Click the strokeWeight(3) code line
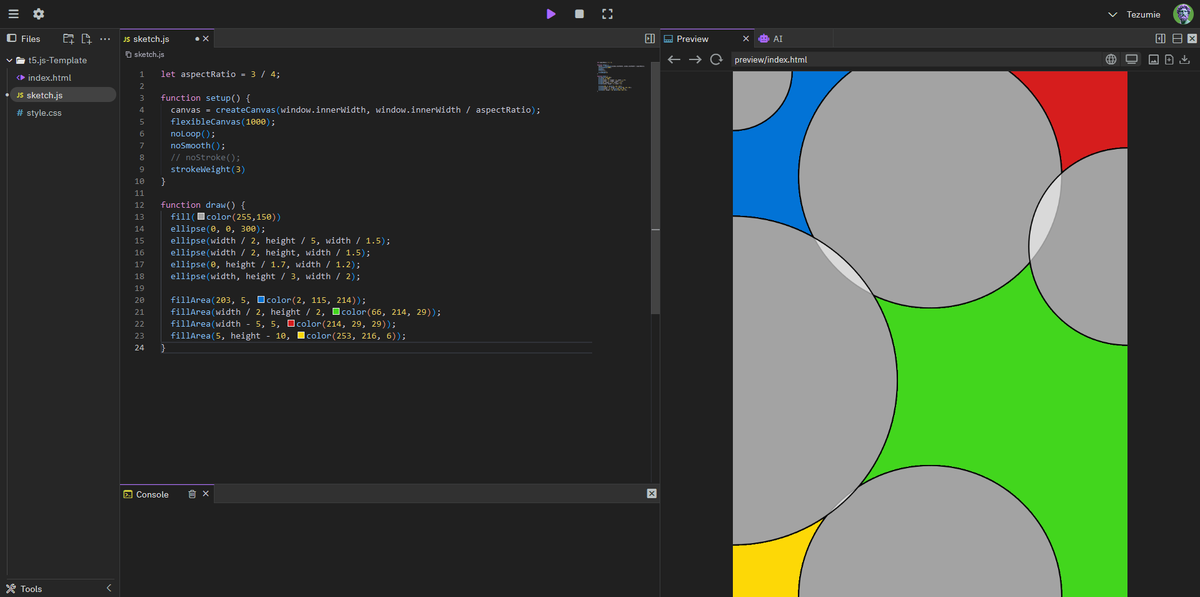Viewport: 1200px width, 597px height. coord(208,168)
